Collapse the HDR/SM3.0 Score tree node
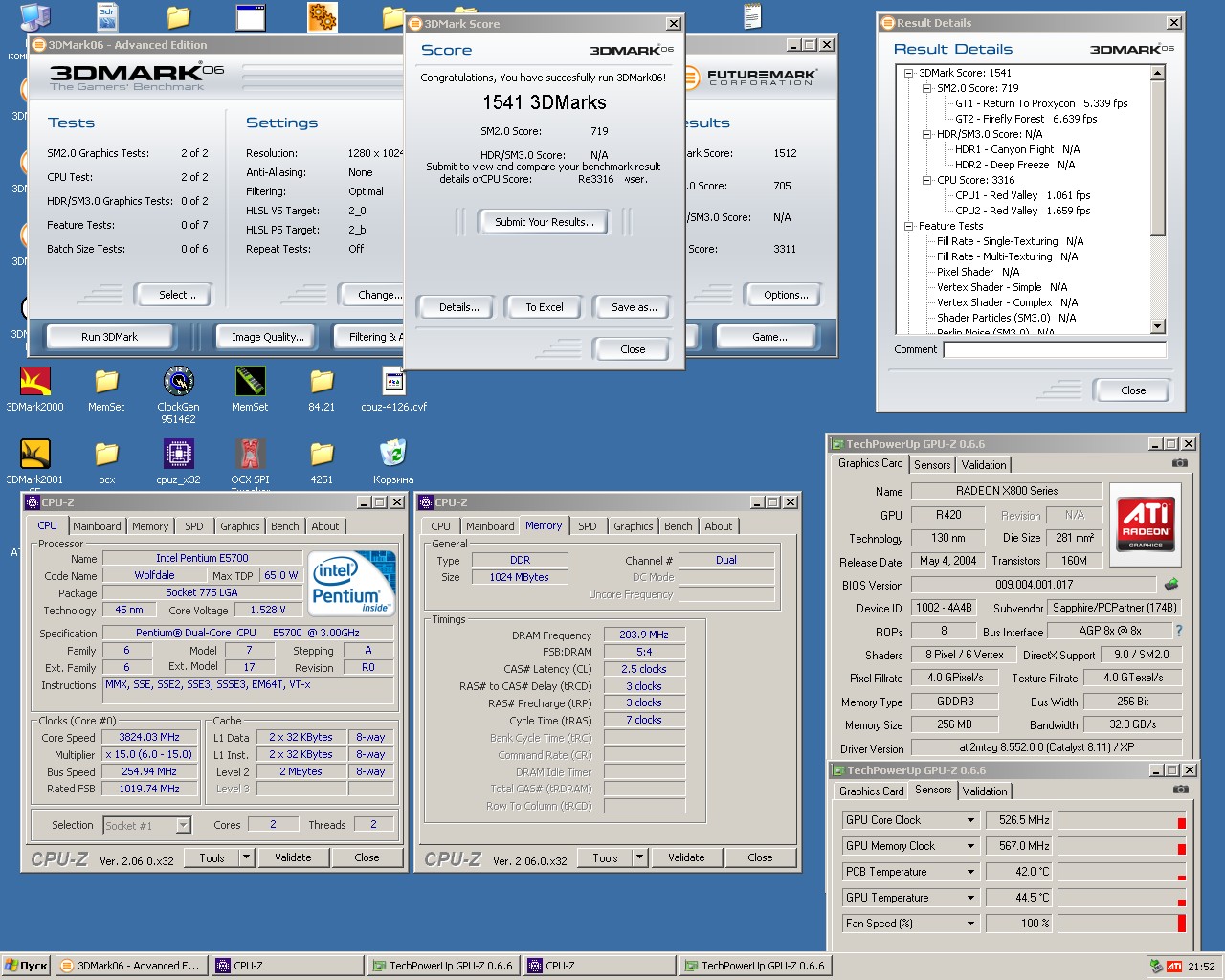Image resolution: width=1225 pixels, height=980 pixels. pyautogui.click(x=927, y=134)
